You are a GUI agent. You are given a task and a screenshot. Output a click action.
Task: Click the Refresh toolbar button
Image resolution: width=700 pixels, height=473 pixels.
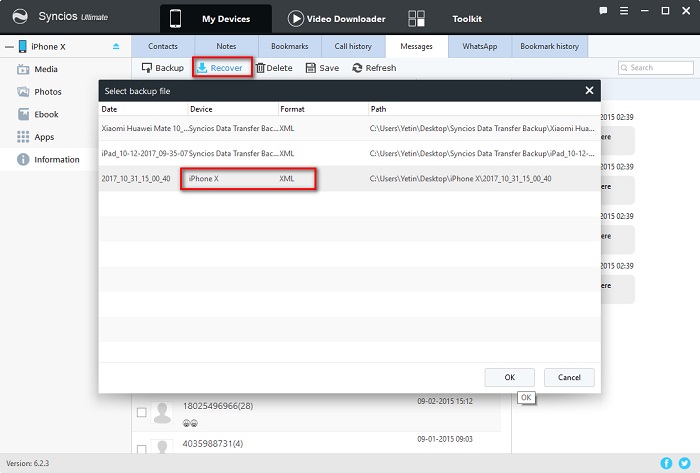pos(374,68)
